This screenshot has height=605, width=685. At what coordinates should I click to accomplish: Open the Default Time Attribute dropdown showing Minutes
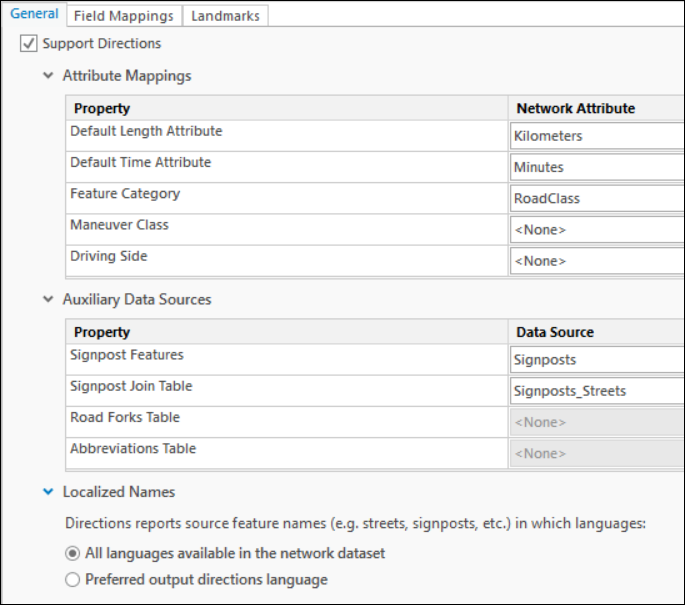pyautogui.click(x=597, y=167)
